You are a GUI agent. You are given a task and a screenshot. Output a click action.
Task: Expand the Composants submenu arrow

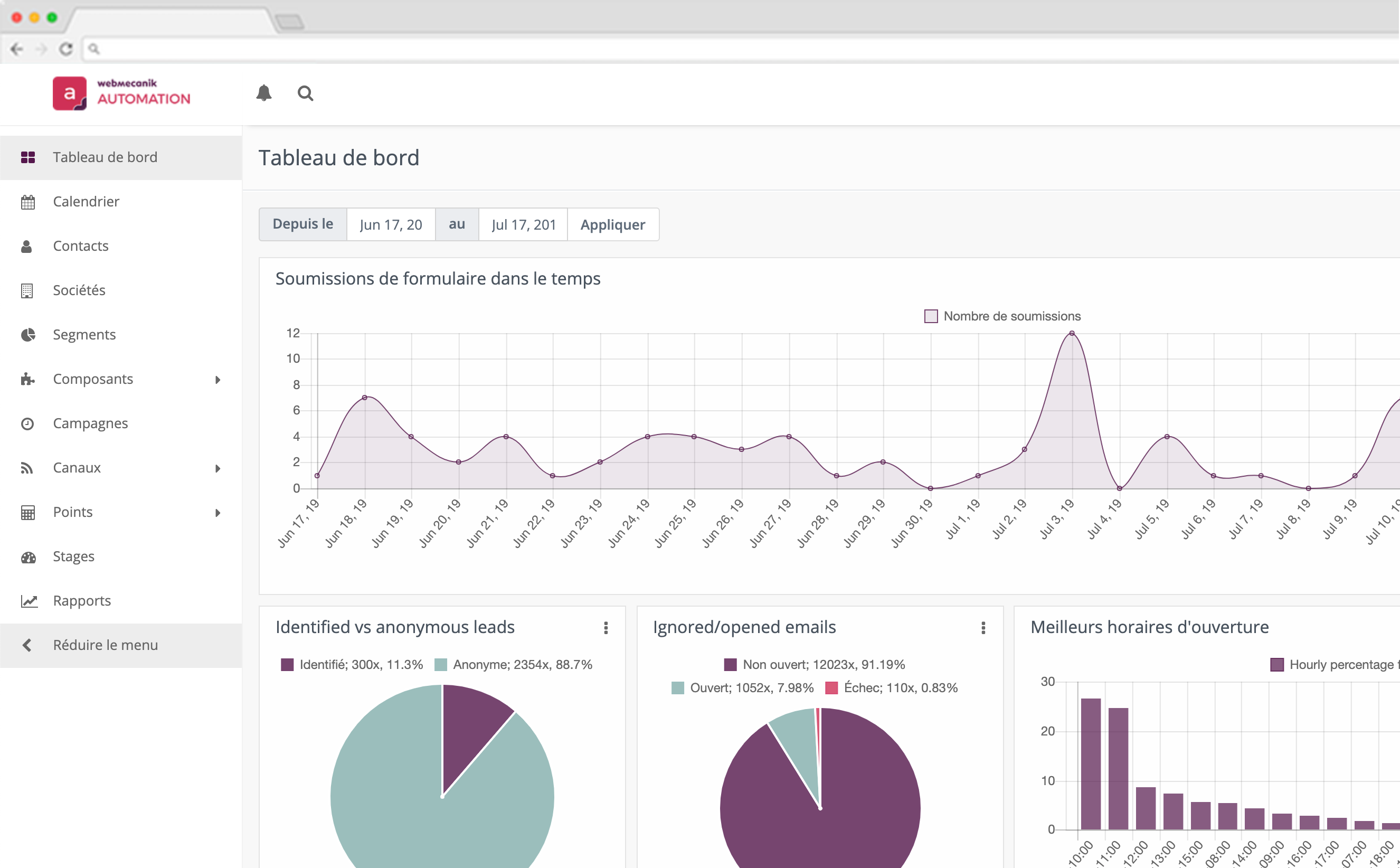tap(217, 380)
